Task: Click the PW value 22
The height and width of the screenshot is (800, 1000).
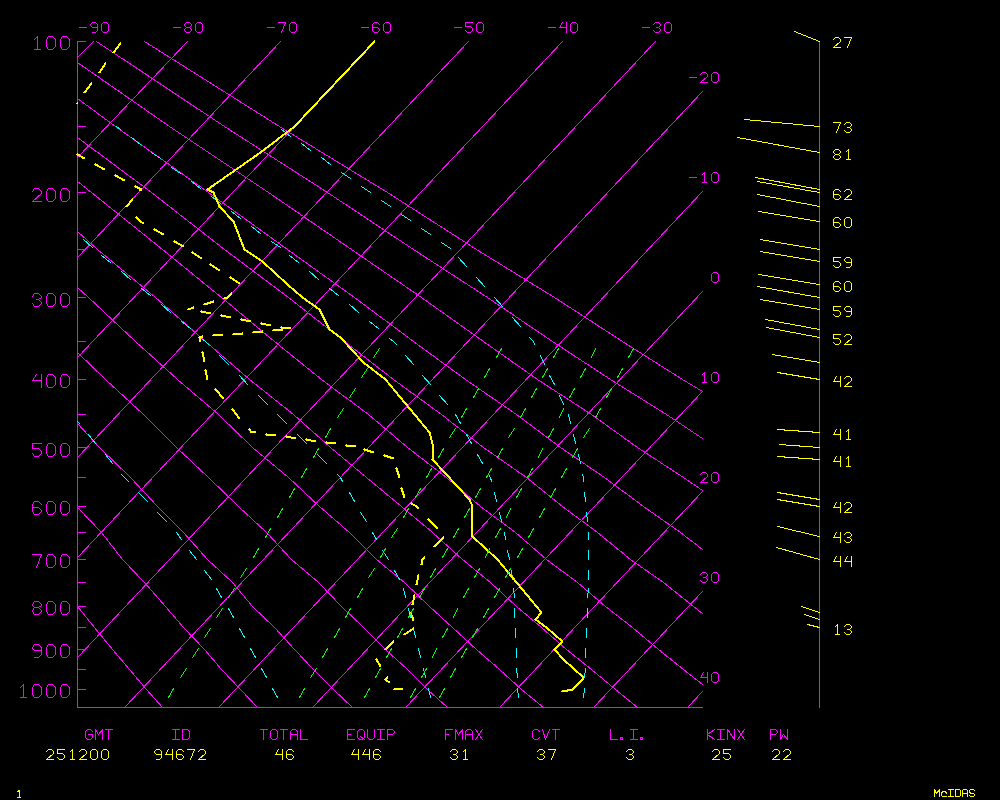Action: tap(781, 755)
